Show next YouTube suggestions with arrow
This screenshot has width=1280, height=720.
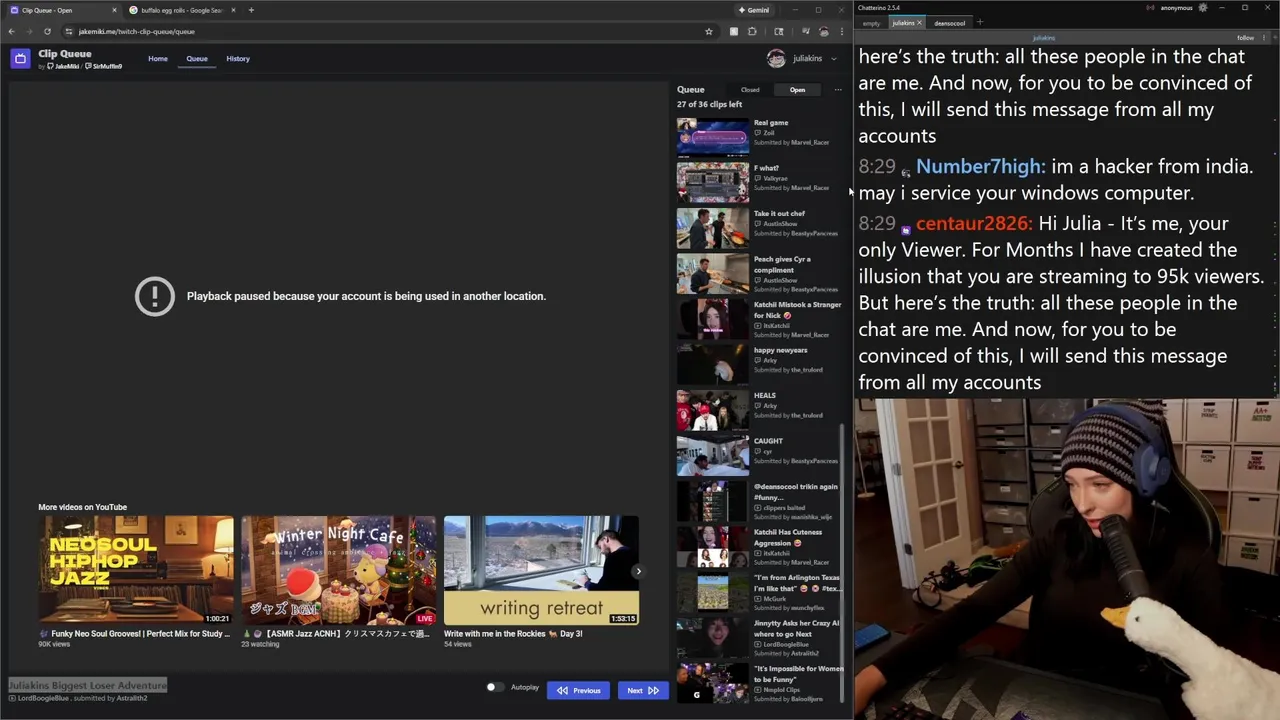(x=638, y=571)
